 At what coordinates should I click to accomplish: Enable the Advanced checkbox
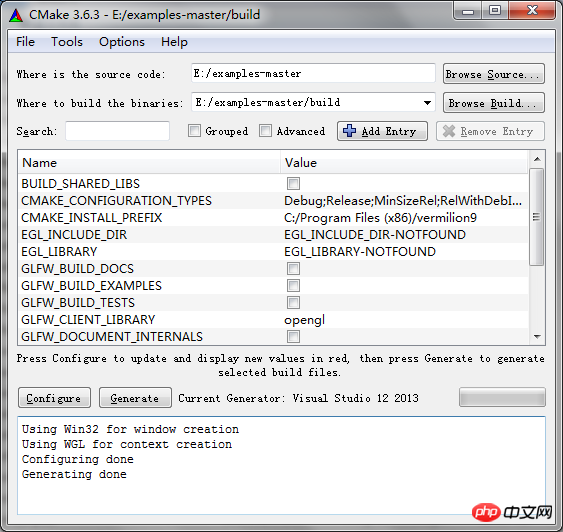click(x=265, y=131)
